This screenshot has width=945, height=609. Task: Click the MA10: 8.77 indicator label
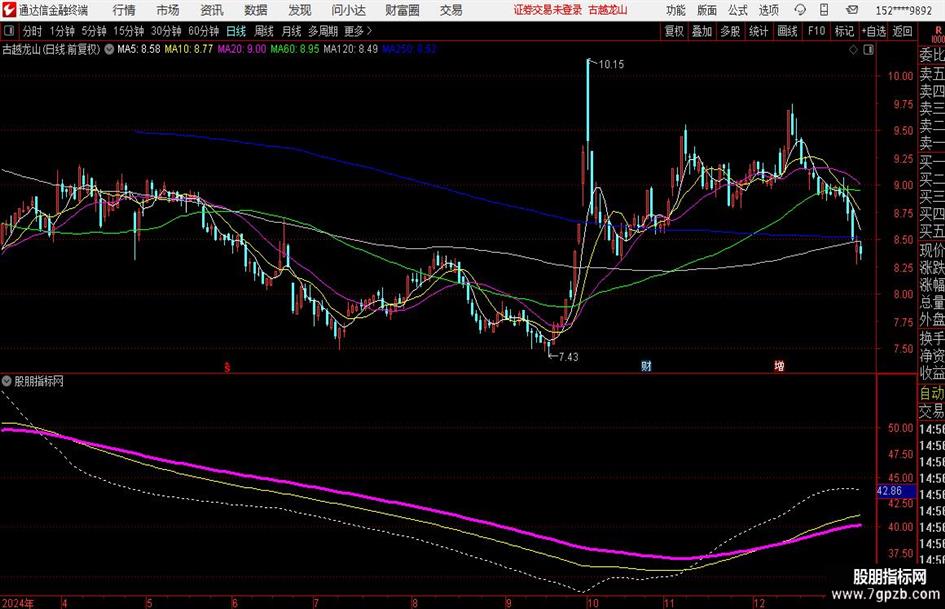[x=189, y=49]
